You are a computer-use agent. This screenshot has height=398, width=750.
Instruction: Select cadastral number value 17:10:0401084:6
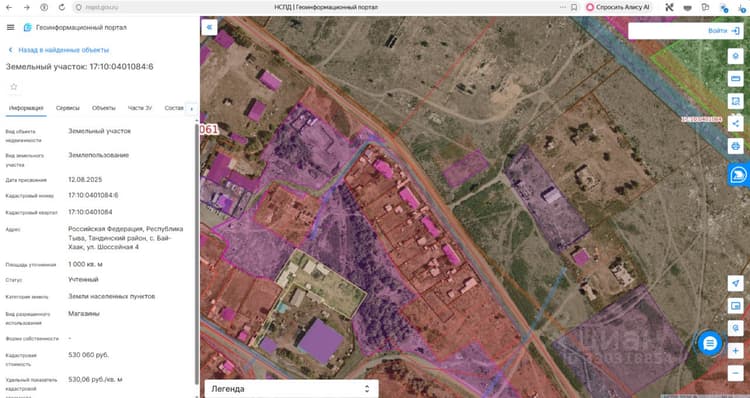click(93, 195)
